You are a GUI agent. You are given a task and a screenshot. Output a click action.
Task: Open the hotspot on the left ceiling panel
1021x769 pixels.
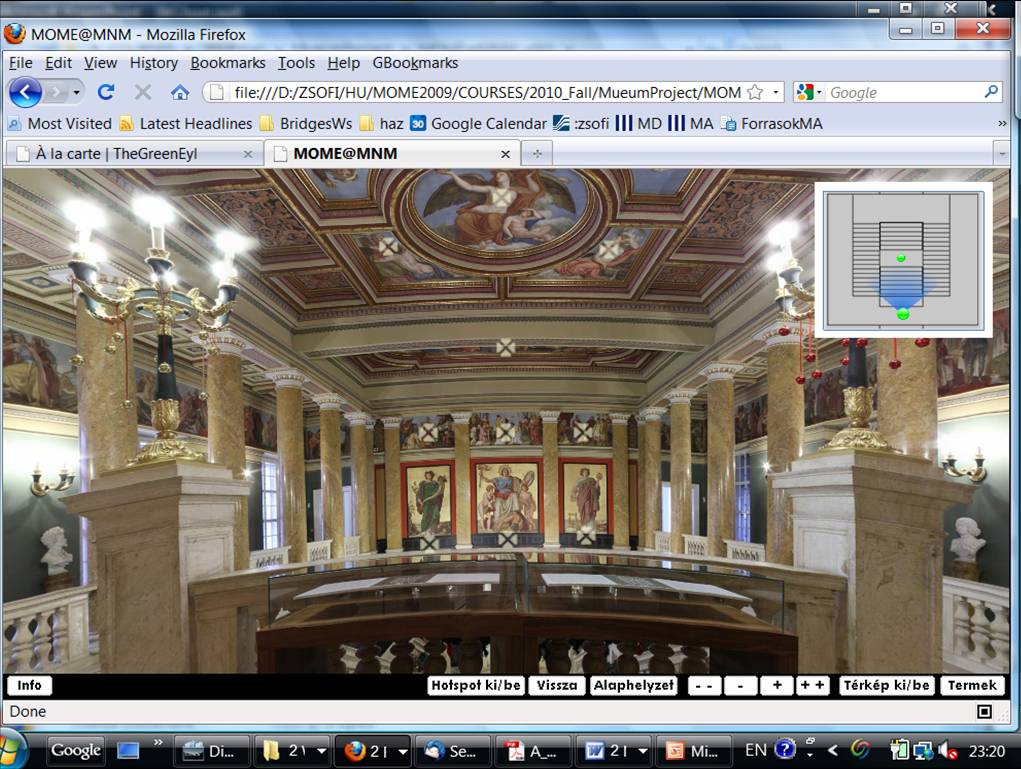point(388,247)
